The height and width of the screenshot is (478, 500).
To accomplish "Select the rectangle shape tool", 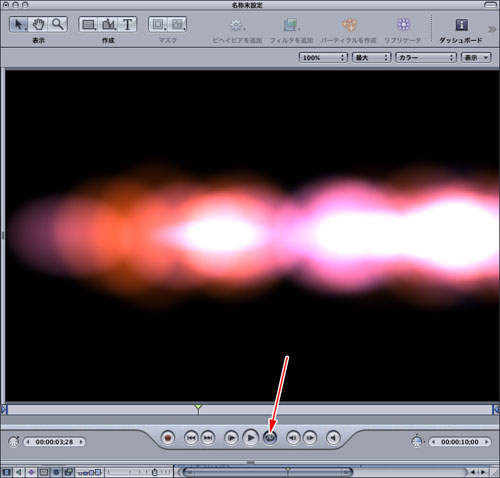I will [x=89, y=24].
